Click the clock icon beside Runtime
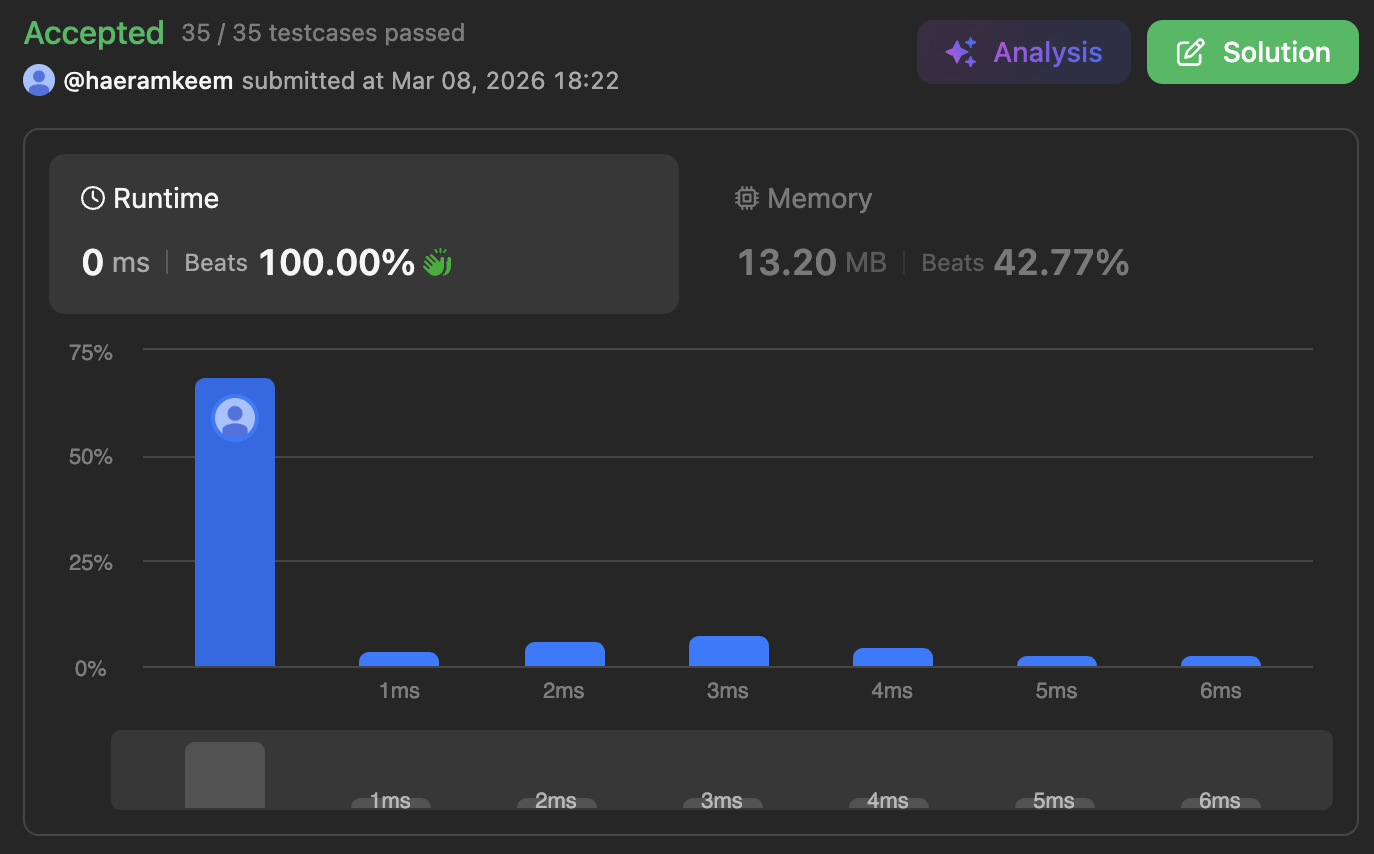This screenshot has width=1374, height=854. (93, 198)
